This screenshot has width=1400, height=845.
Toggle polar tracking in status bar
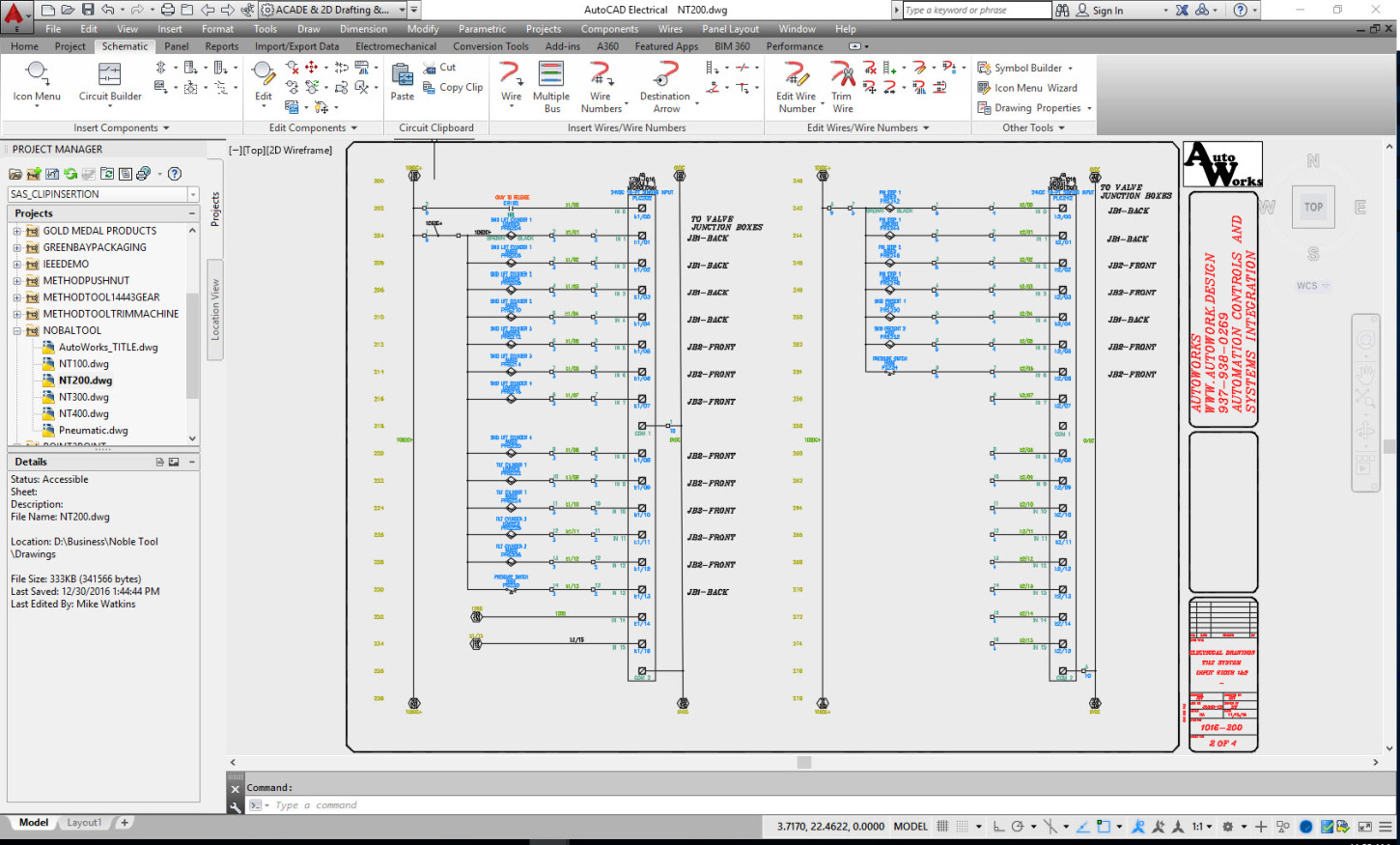pyautogui.click(x=1018, y=827)
